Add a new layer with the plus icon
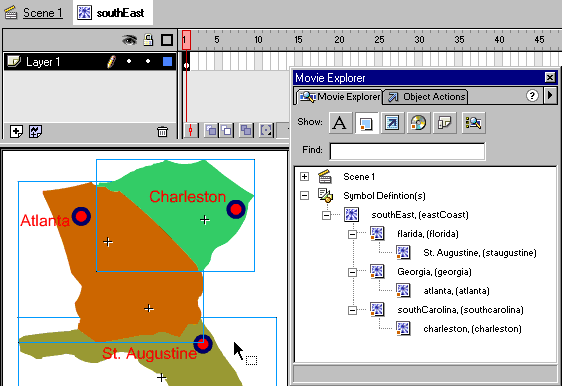This screenshot has height=386, width=562. tap(16, 132)
